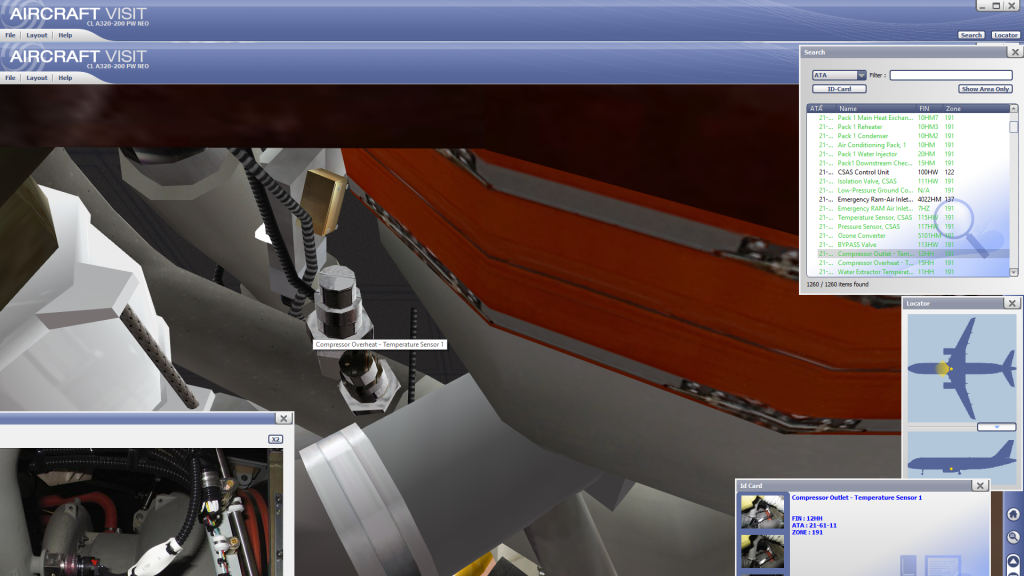Select the 'Temperature Sensor, CSAS' row
Image resolution: width=1024 pixels, height=576 pixels.
(908, 217)
